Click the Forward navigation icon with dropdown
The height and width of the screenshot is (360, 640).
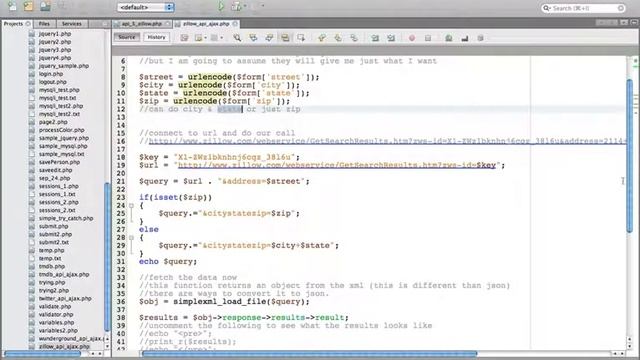coord(216,38)
